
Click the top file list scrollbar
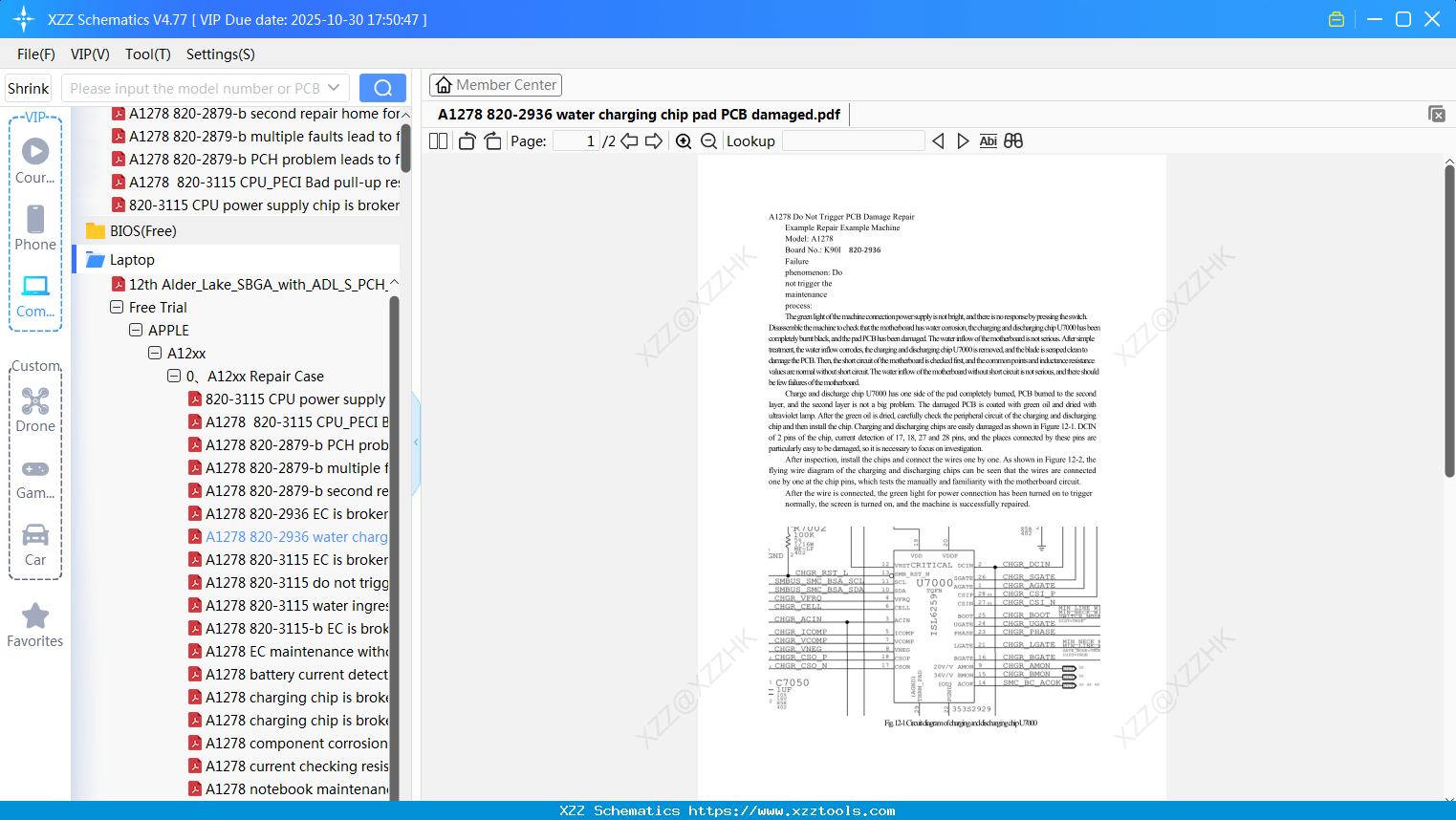pyautogui.click(x=405, y=147)
